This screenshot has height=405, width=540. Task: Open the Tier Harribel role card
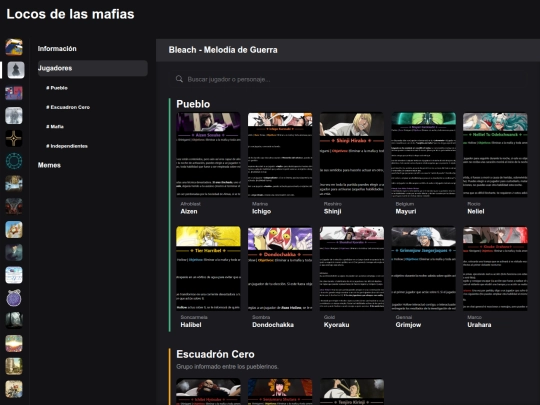[x=208, y=268]
